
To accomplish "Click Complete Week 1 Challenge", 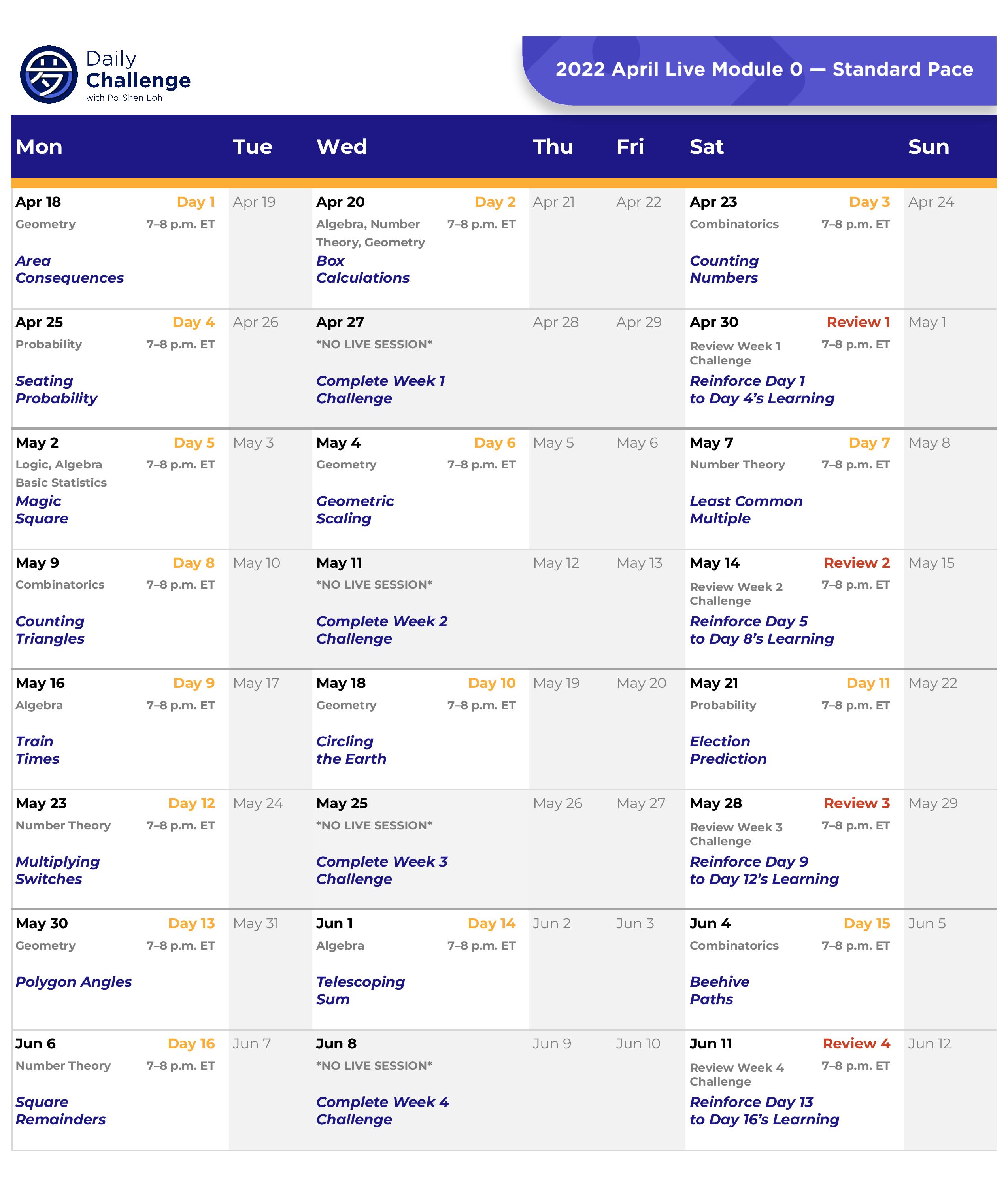I will click(x=380, y=389).
